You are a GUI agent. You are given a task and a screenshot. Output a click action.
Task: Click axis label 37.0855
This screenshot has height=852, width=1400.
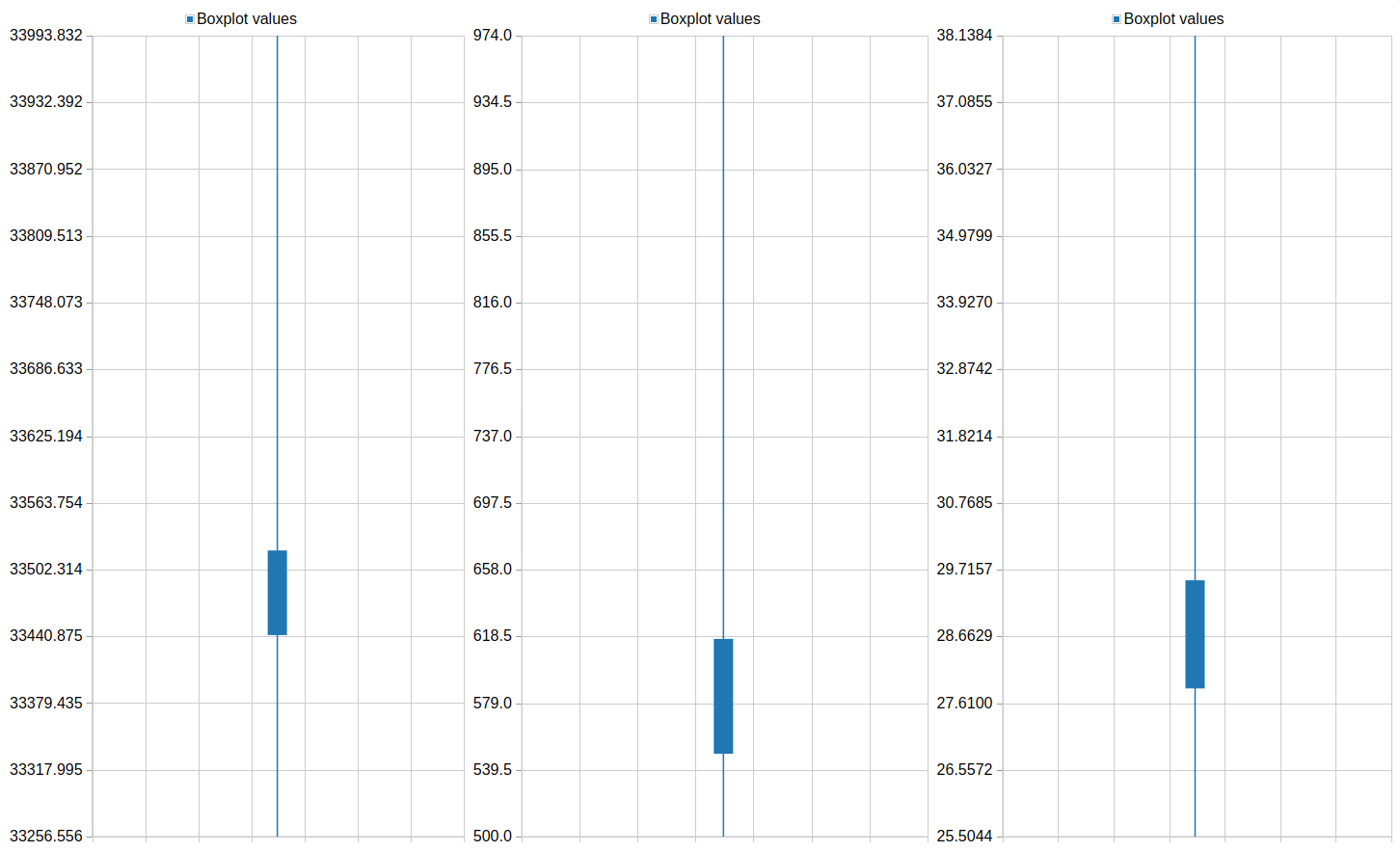click(964, 102)
